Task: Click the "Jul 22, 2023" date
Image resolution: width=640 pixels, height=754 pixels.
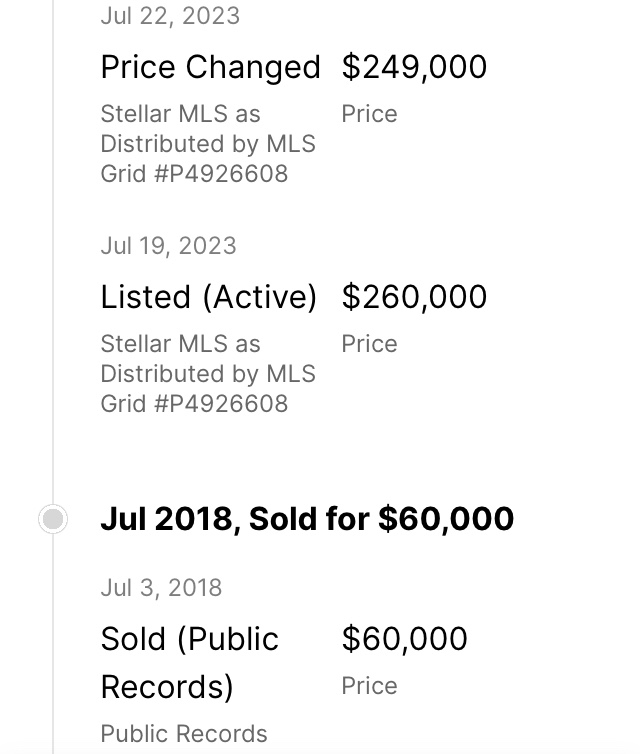Action: 170,16
